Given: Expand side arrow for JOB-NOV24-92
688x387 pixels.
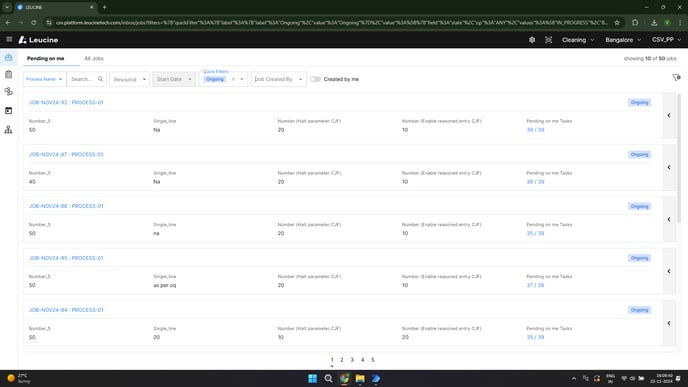Looking at the screenshot, I should [669, 115].
